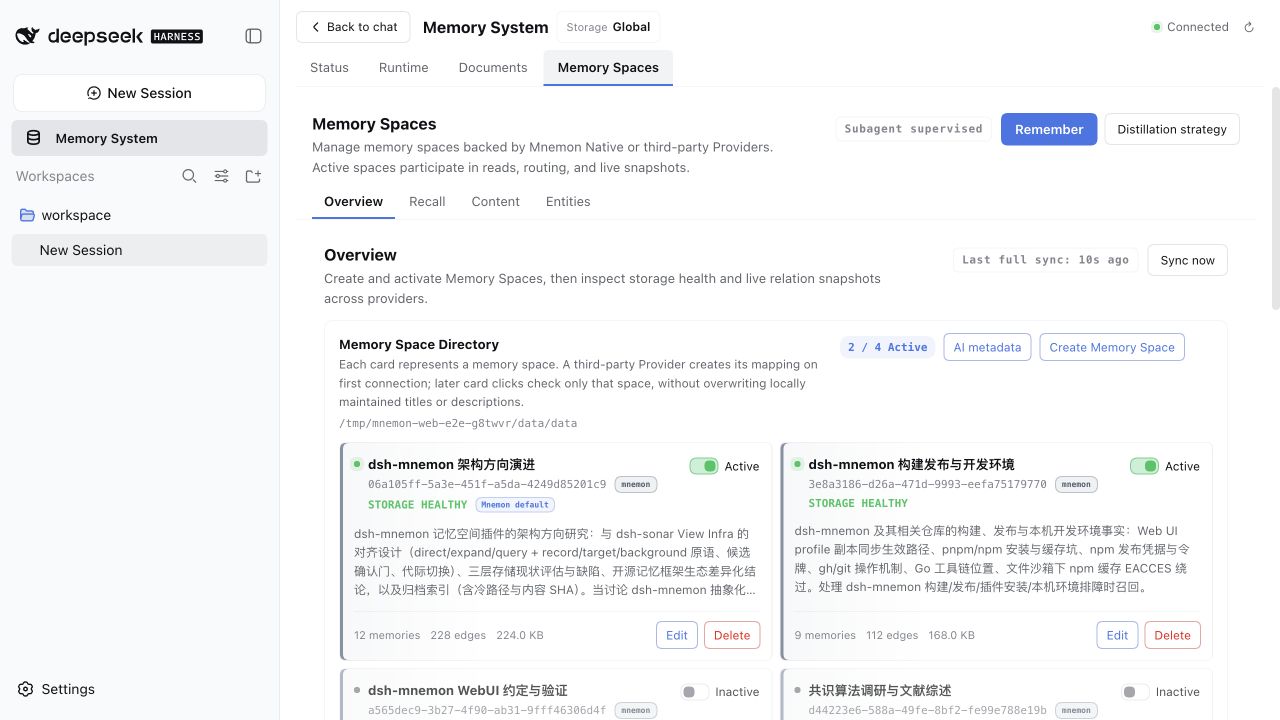Click the Mnemon default badge
This screenshot has width=1280, height=720.
[515, 504]
